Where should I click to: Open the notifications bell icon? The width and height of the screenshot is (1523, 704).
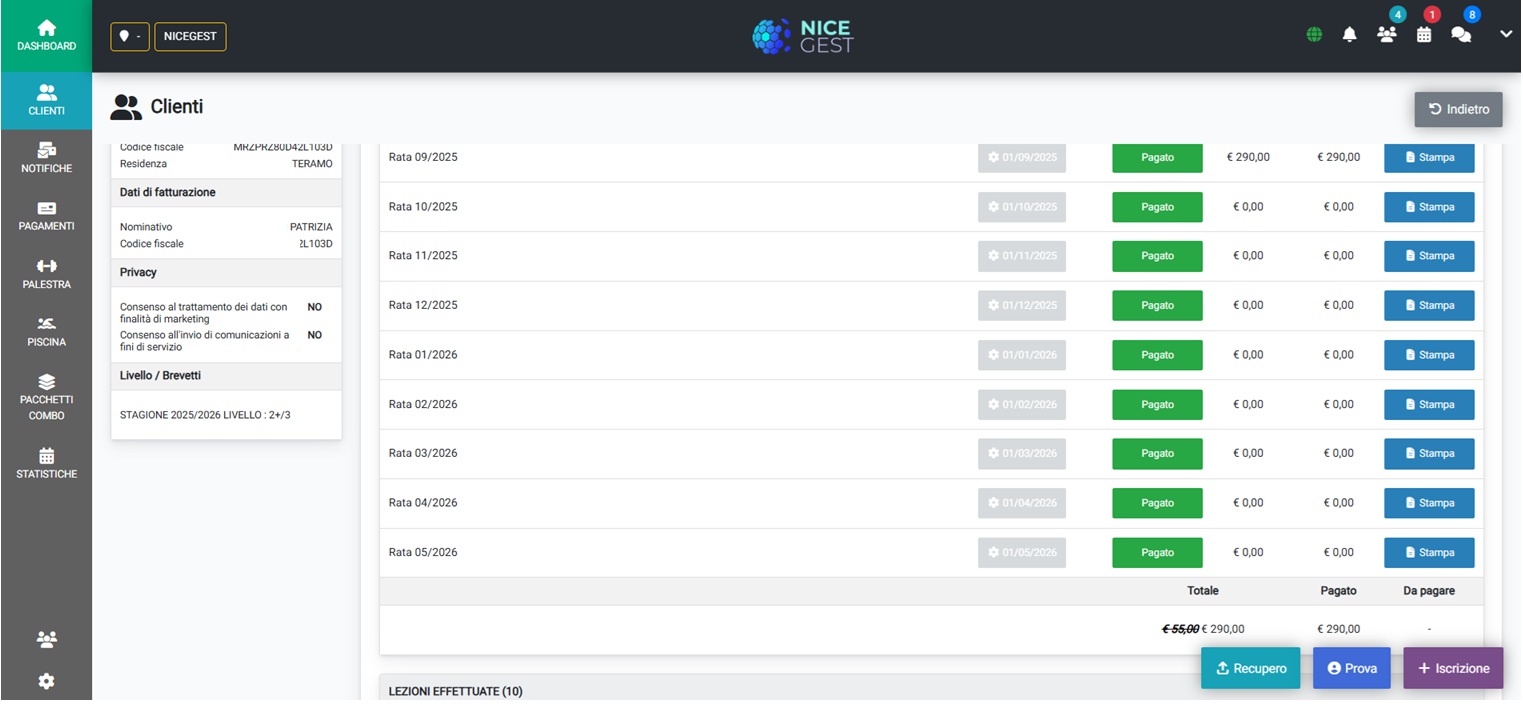coord(1350,35)
